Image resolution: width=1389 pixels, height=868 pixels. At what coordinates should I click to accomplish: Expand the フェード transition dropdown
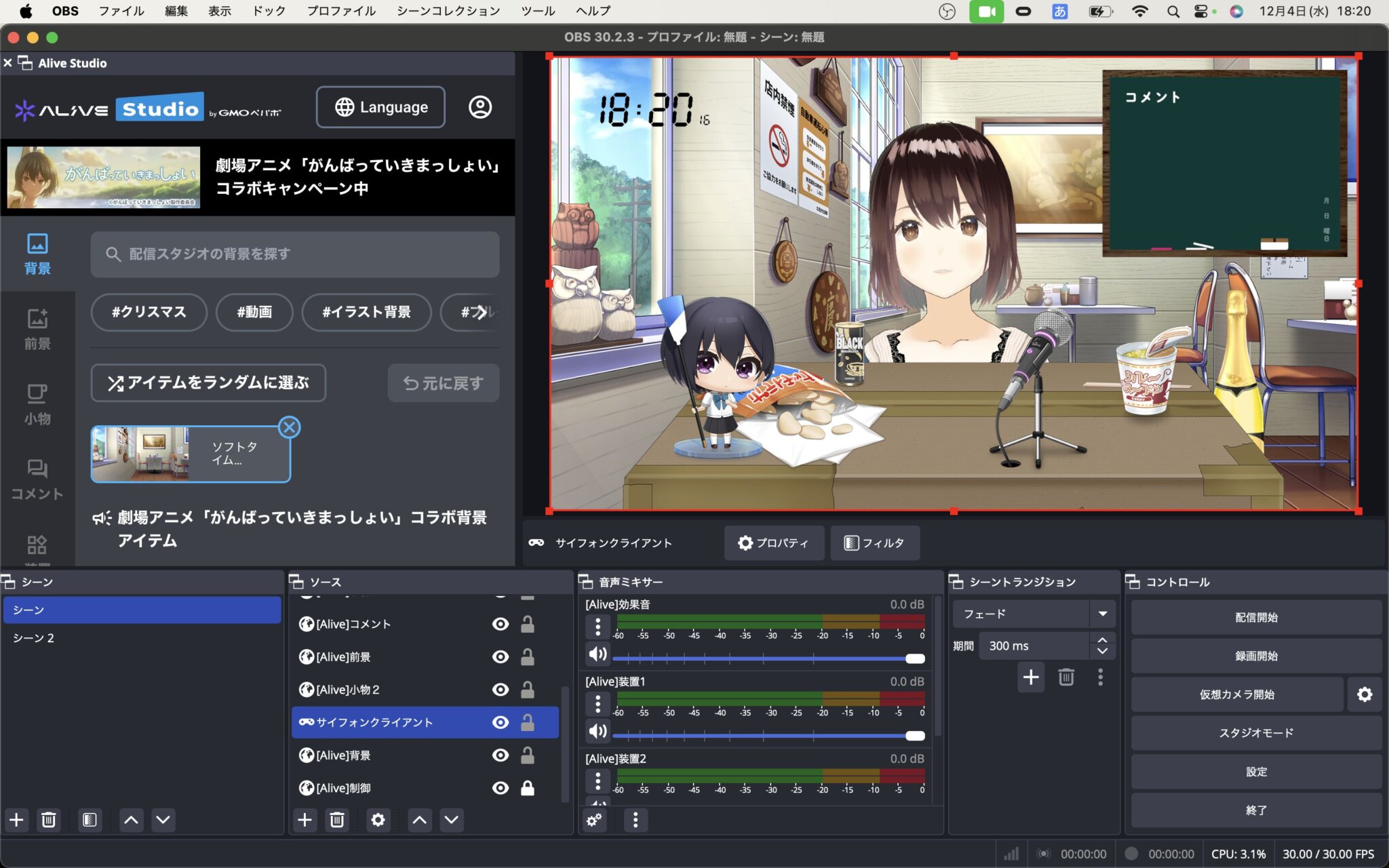pos(1102,614)
